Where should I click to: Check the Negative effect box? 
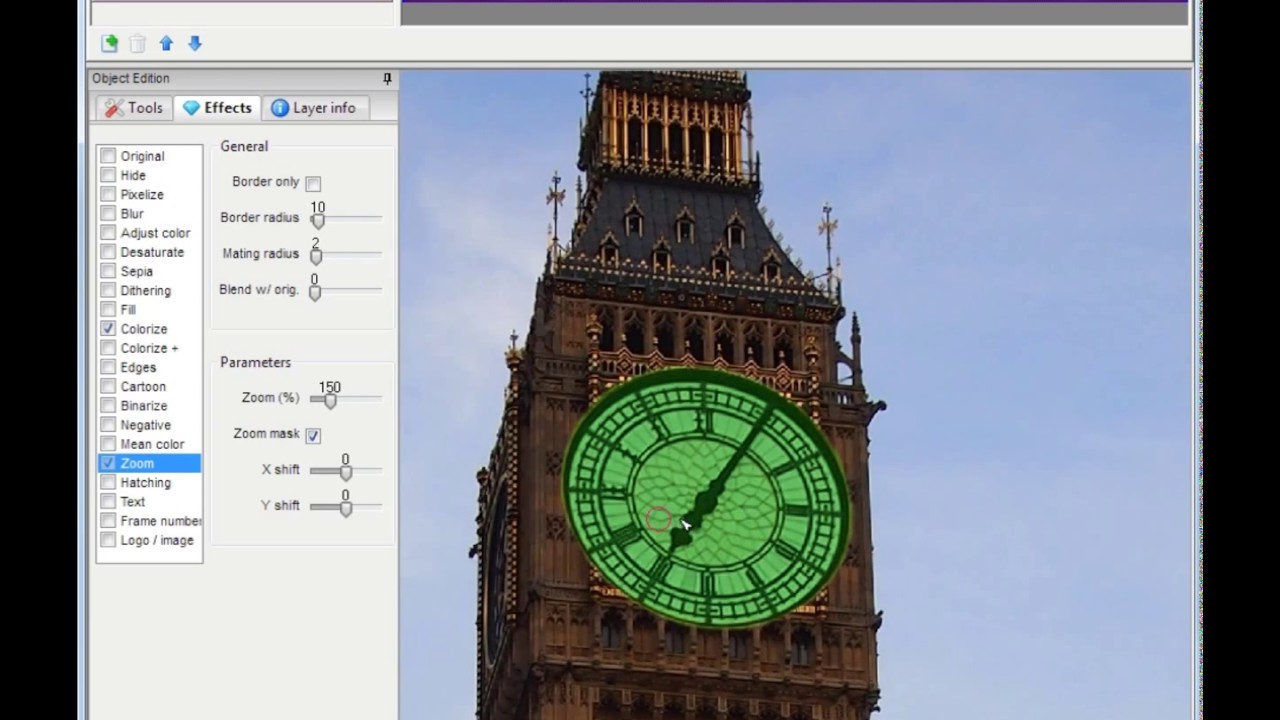click(x=108, y=425)
